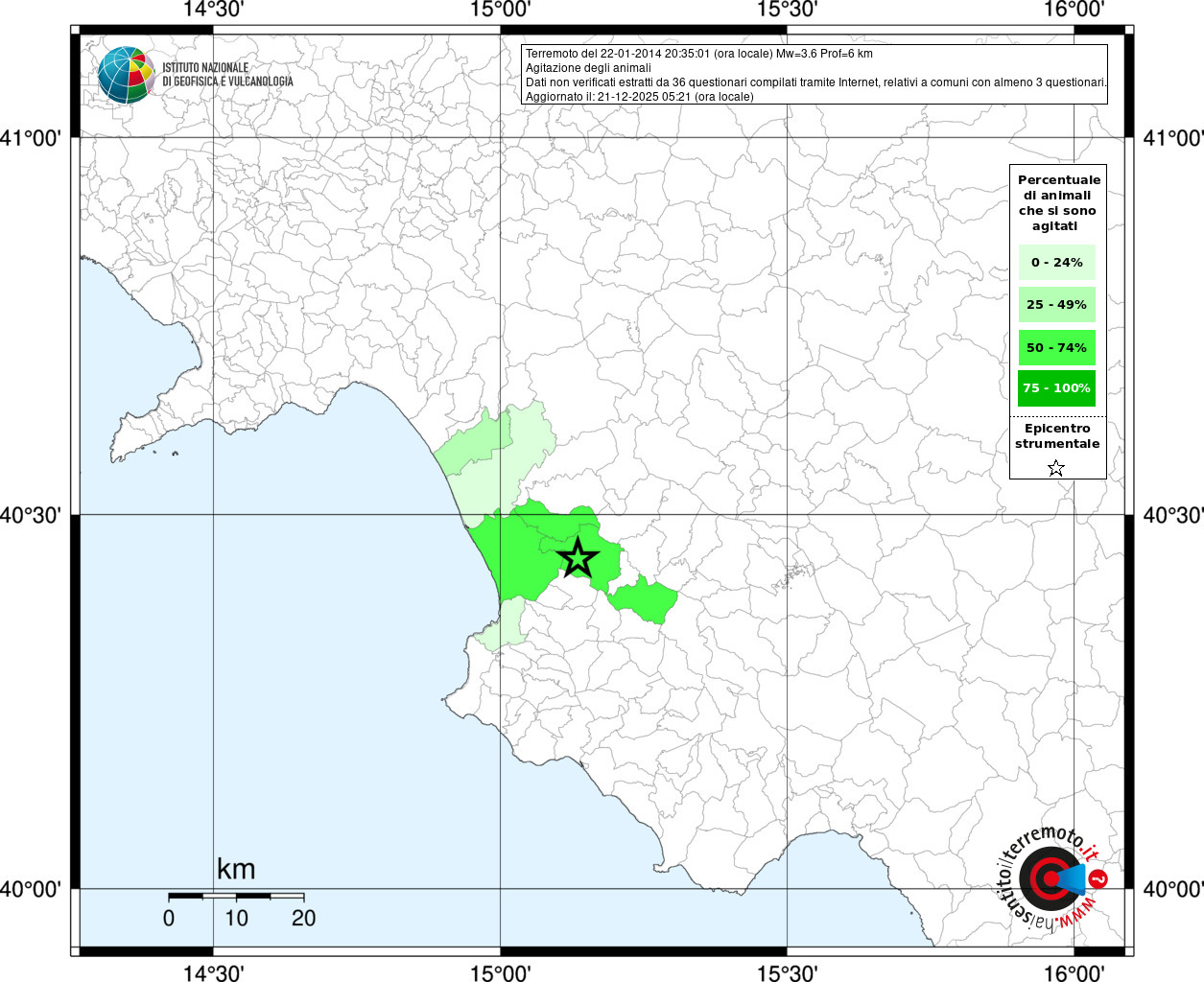Select the 75 - 100% legend swatch
Image resolution: width=1204 pixels, height=982 pixels.
[1057, 388]
